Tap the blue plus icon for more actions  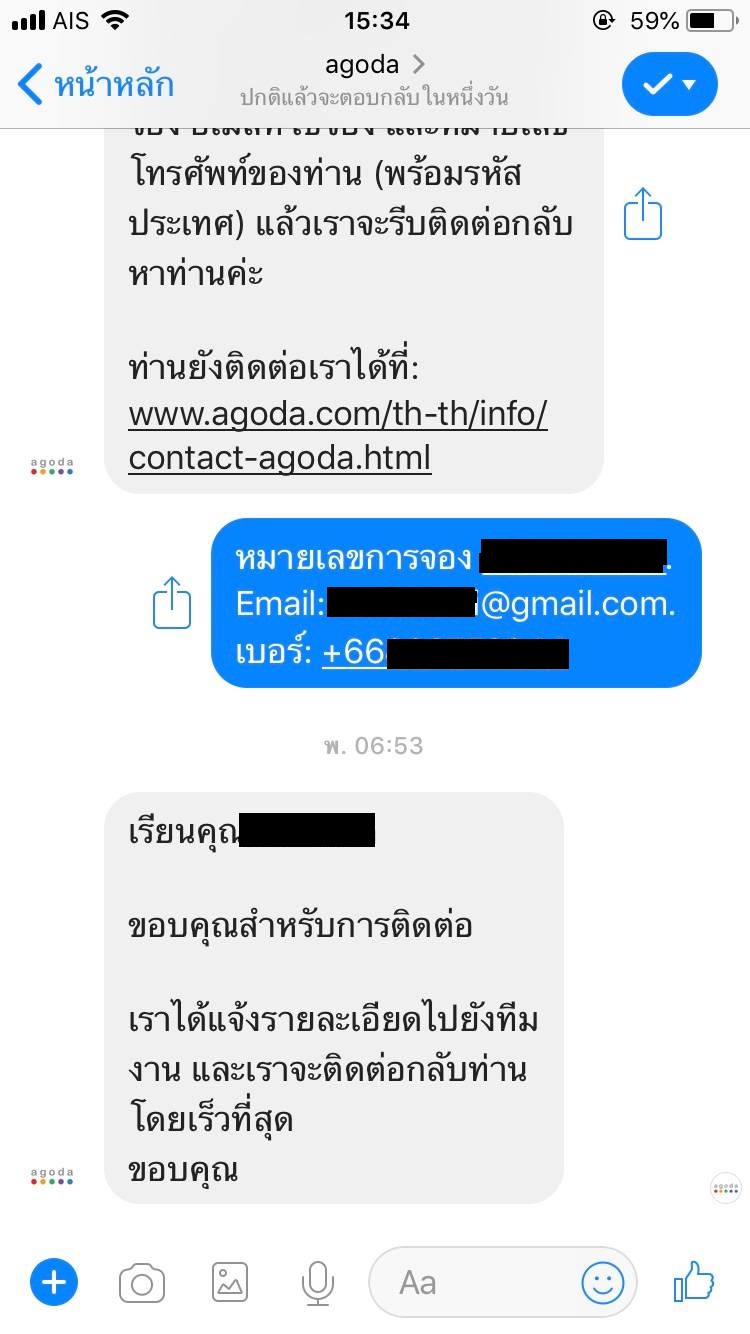point(54,1281)
